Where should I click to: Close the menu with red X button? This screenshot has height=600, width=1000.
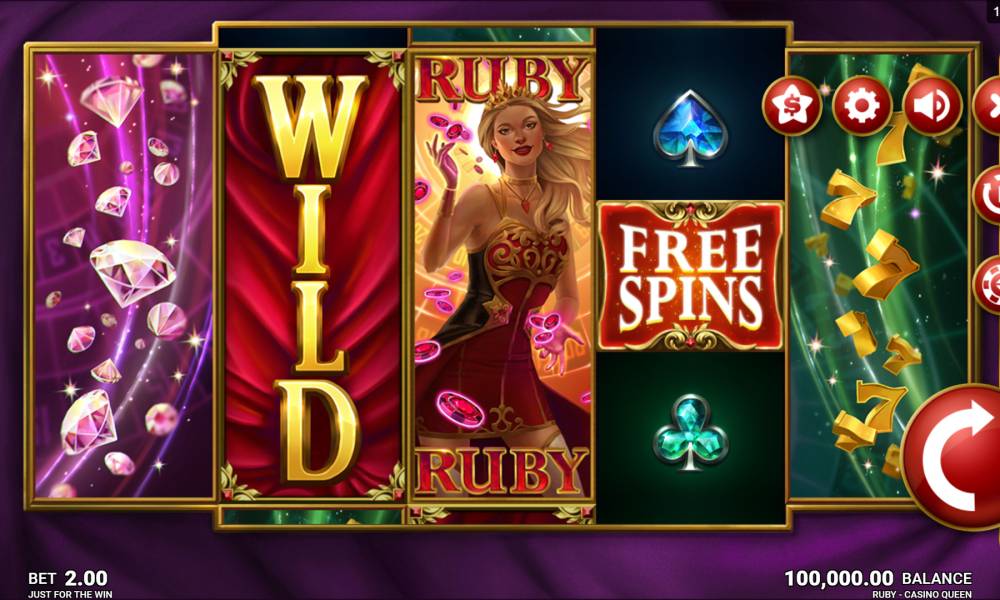[987, 105]
